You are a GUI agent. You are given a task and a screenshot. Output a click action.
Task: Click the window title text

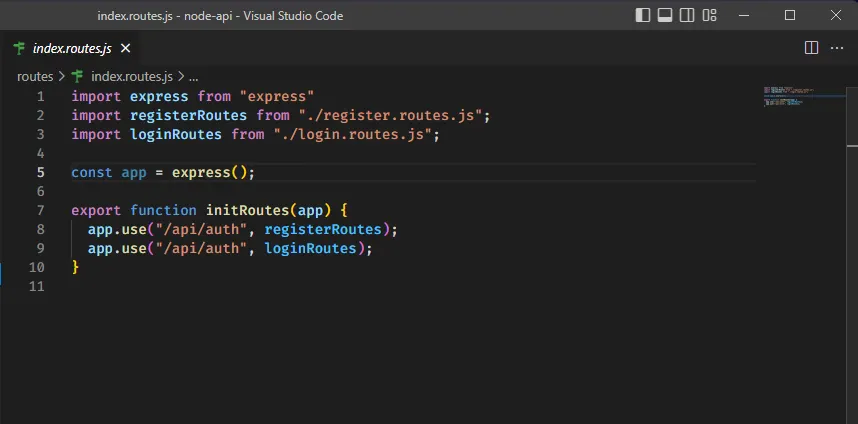click(220, 16)
